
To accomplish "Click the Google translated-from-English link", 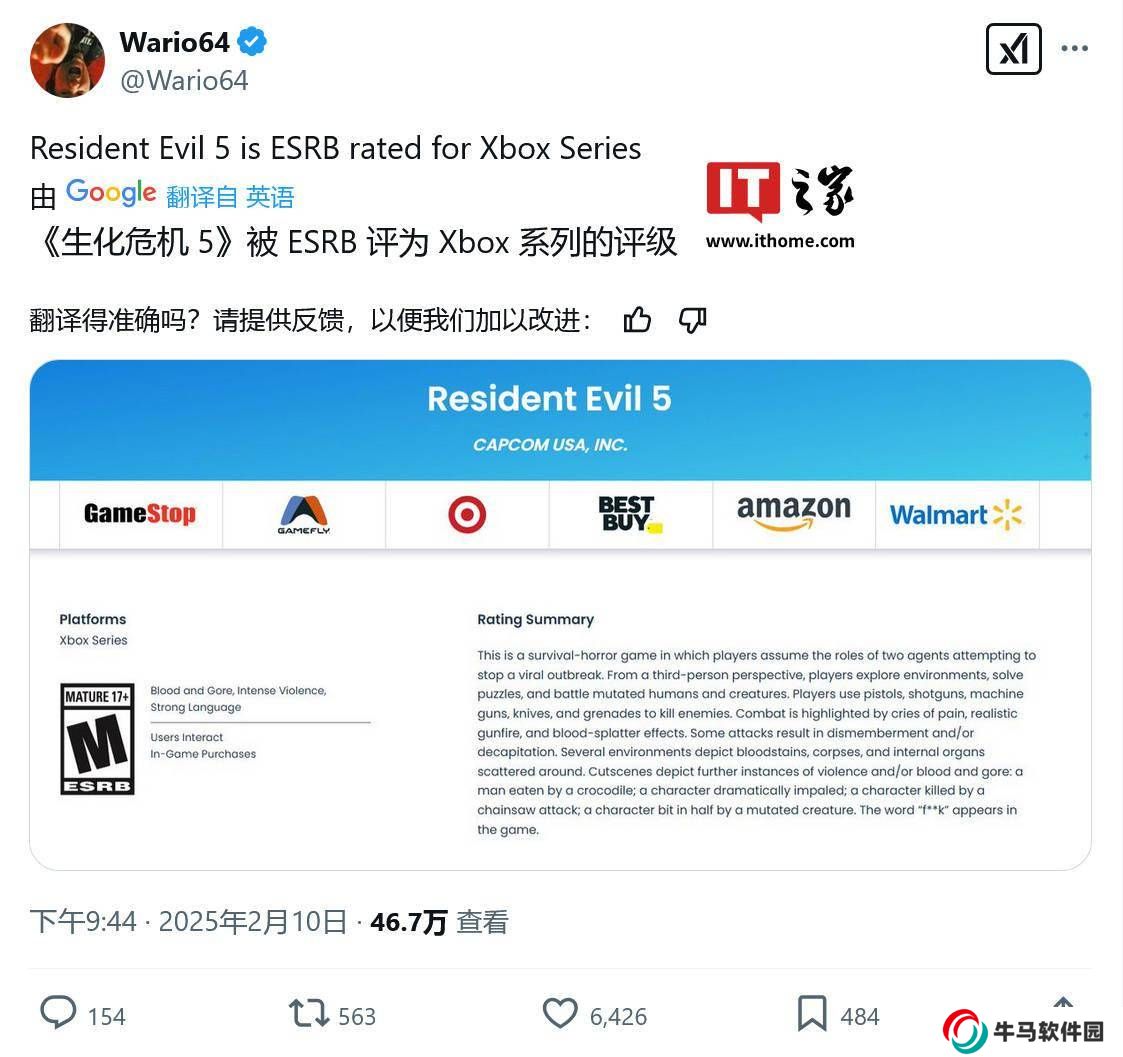I will (230, 196).
